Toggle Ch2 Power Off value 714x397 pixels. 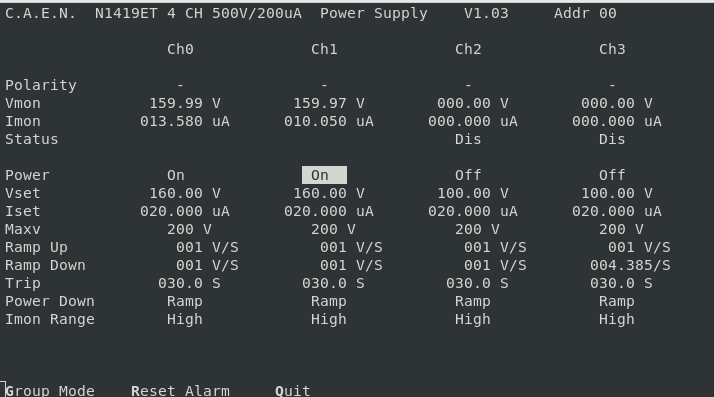[468, 175]
